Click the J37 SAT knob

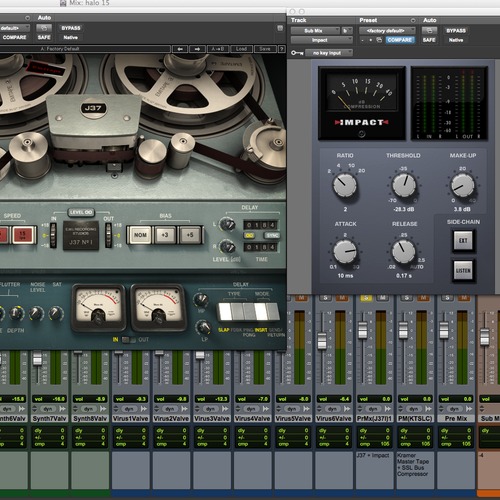coord(56,313)
